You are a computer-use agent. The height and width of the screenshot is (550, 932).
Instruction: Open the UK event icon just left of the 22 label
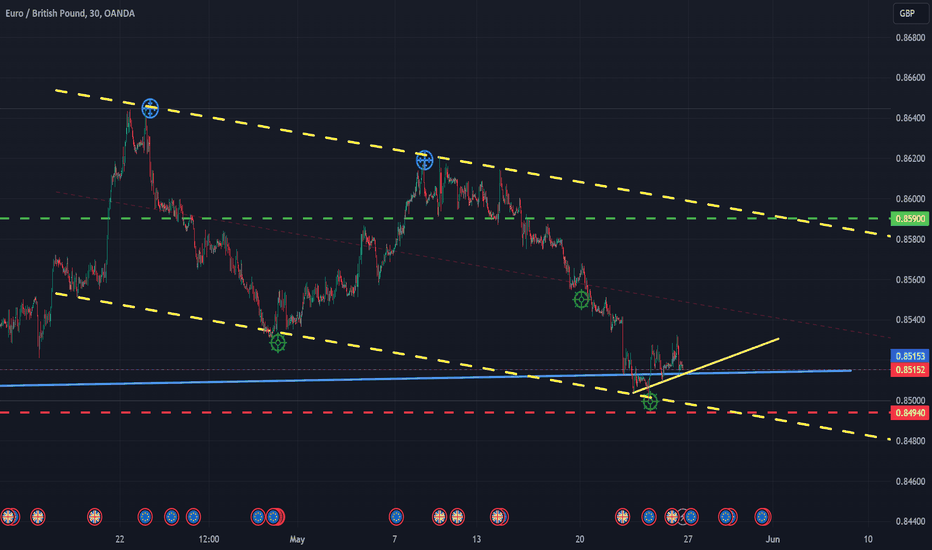tap(95, 517)
